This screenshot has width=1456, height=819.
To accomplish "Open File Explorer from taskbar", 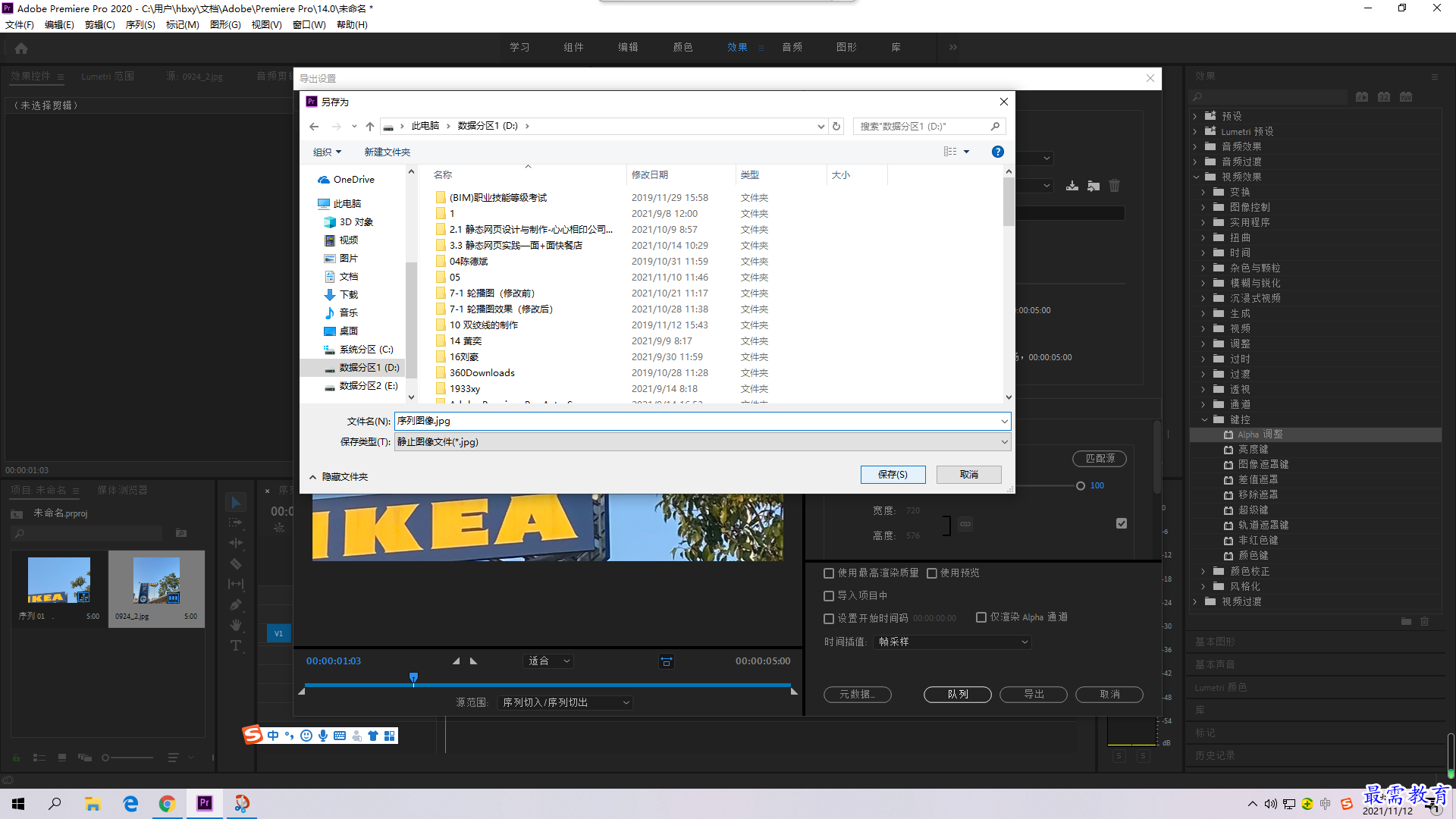I will tap(93, 803).
